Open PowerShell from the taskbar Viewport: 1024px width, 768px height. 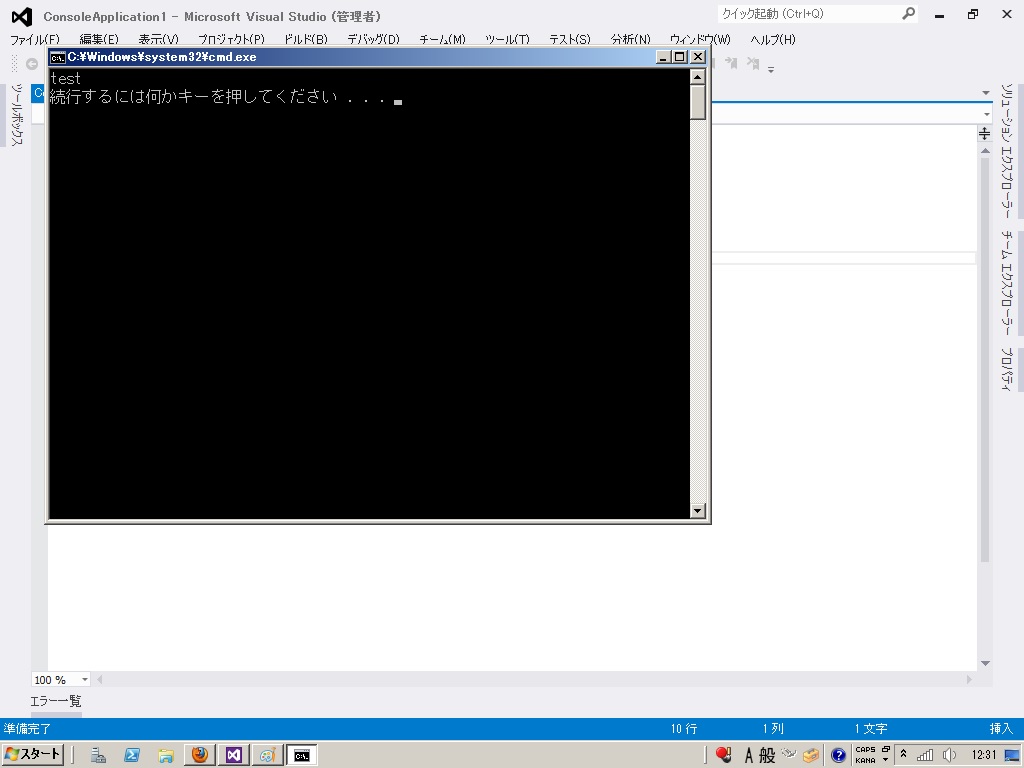(x=132, y=756)
